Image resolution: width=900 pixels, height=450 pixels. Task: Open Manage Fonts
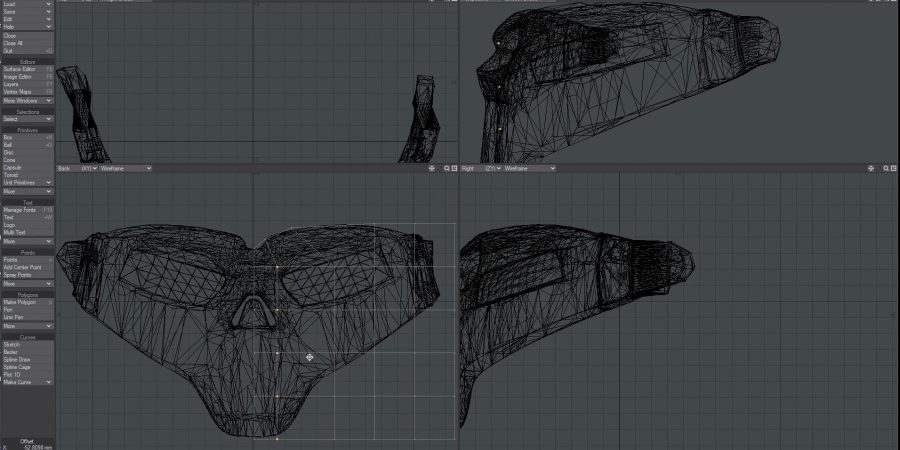[x=27, y=210]
